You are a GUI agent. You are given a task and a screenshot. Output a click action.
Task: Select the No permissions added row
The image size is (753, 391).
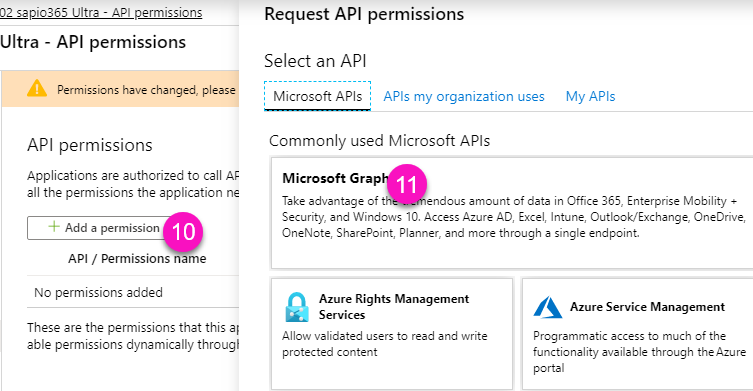[133, 292]
